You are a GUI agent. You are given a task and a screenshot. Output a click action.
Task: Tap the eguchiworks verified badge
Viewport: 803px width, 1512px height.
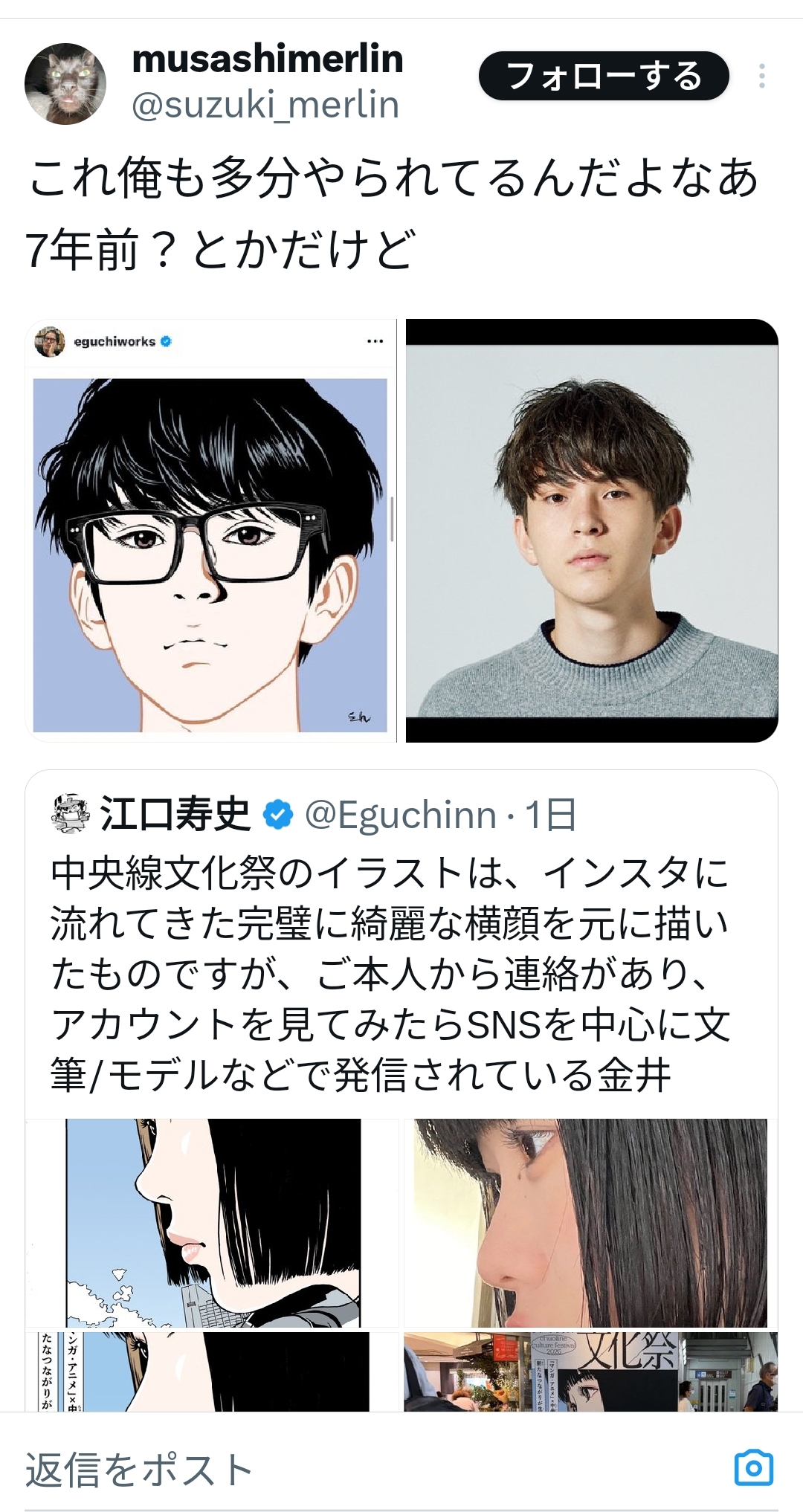click(167, 342)
